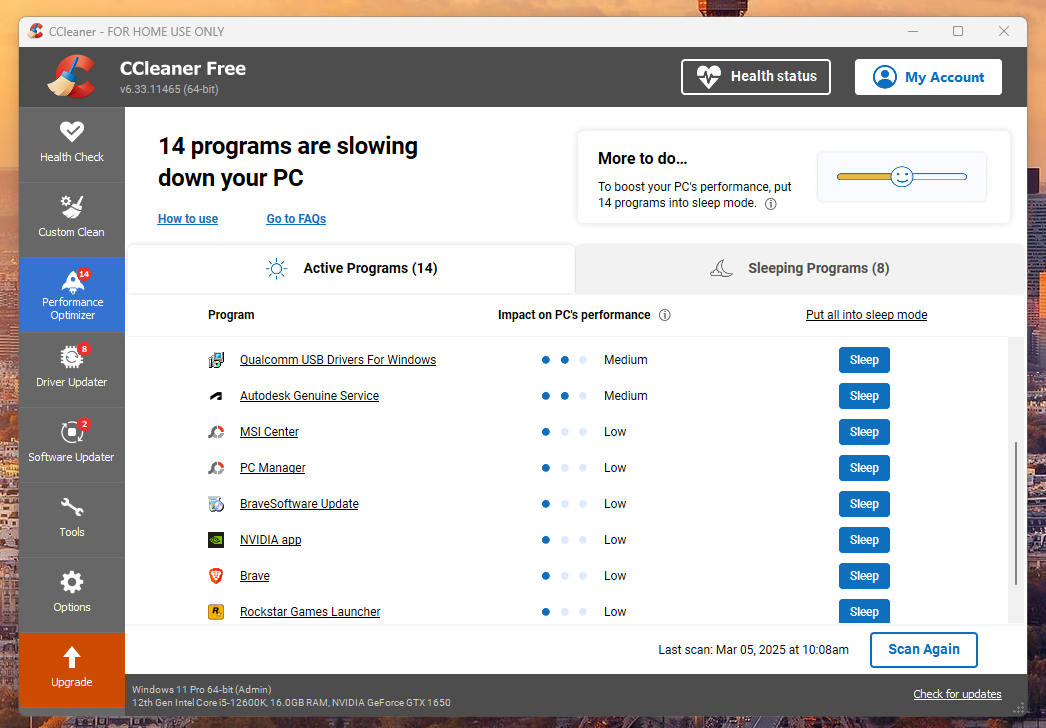Click the info icon beside Impact on PC's performance

click(x=664, y=315)
